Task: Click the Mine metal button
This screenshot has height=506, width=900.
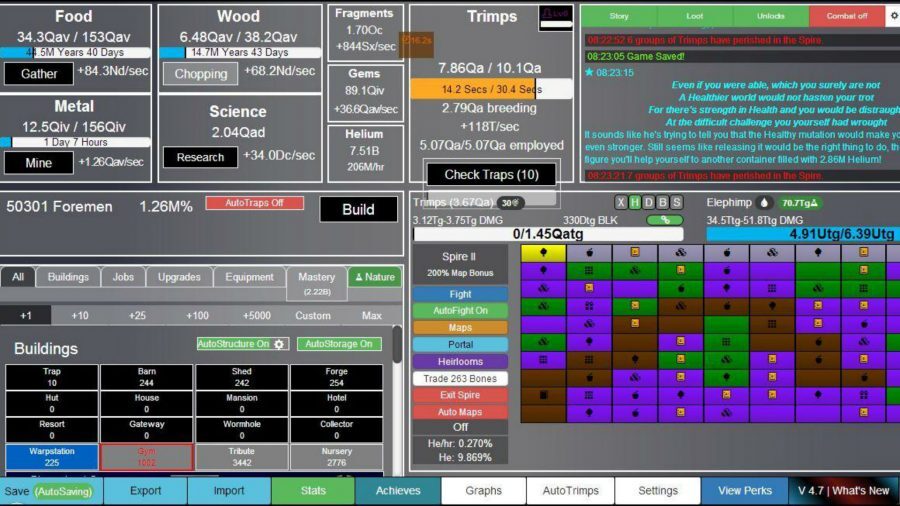Action: point(39,163)
